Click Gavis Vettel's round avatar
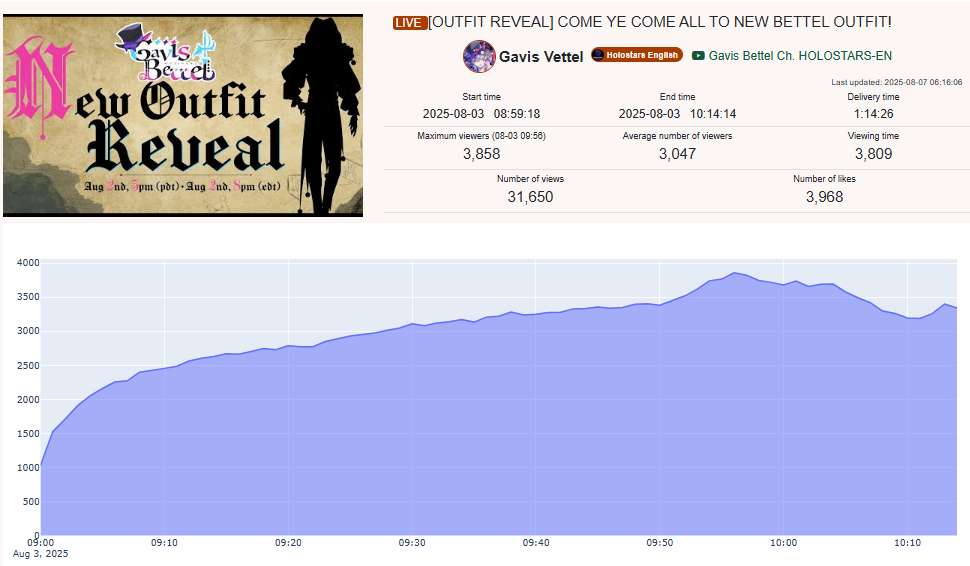This screenshot has width=970, height=566. point(479,56)
